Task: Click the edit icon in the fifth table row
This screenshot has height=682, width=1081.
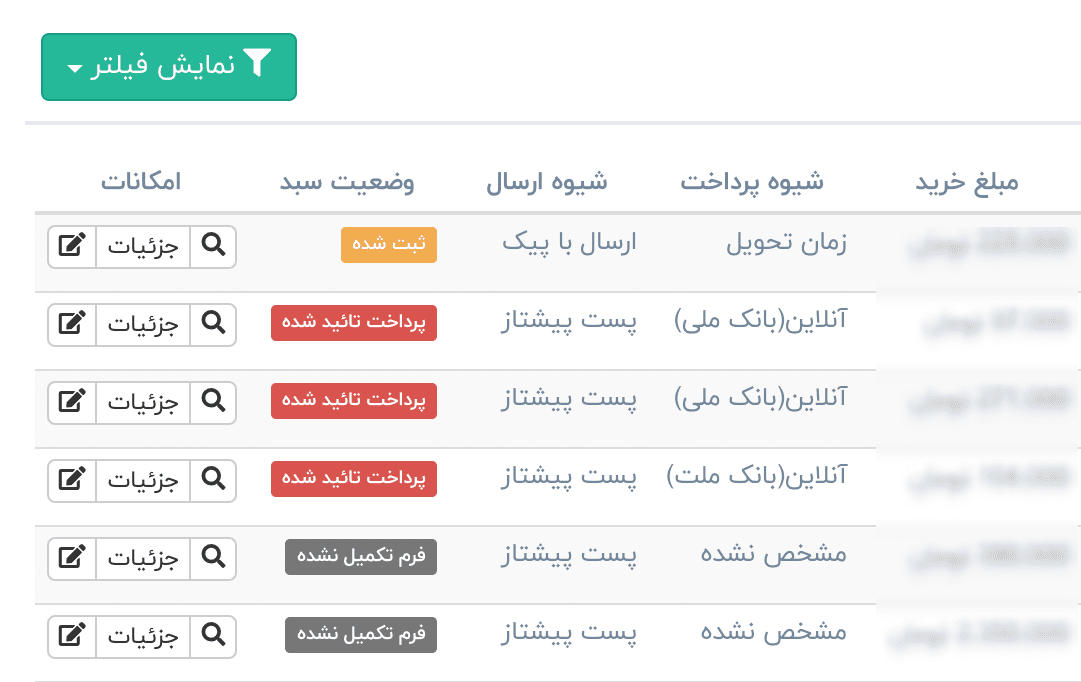Action: [72, 559]
